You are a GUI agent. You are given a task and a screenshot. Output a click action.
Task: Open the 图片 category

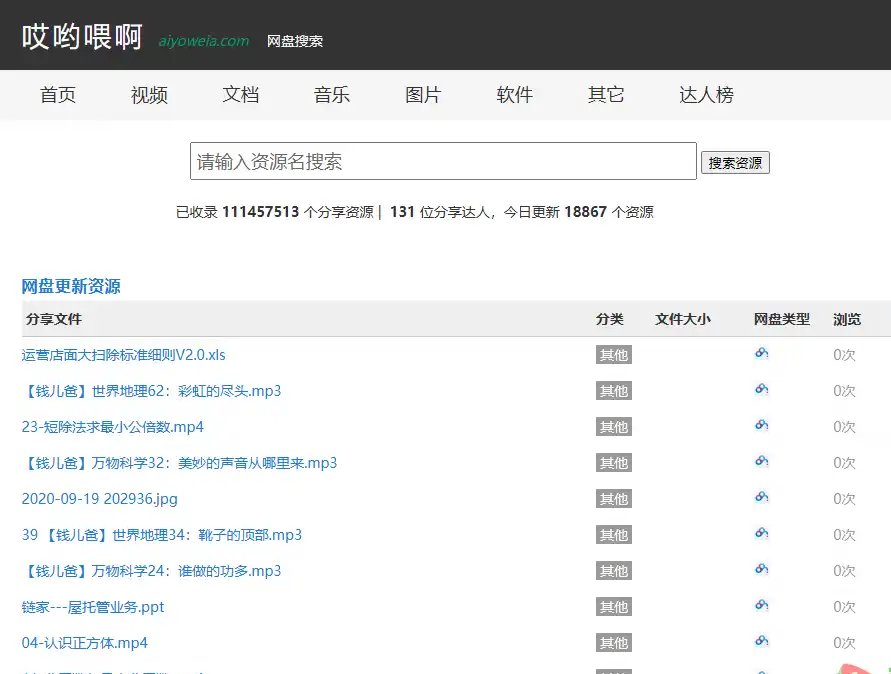click(x=423, y=94)
